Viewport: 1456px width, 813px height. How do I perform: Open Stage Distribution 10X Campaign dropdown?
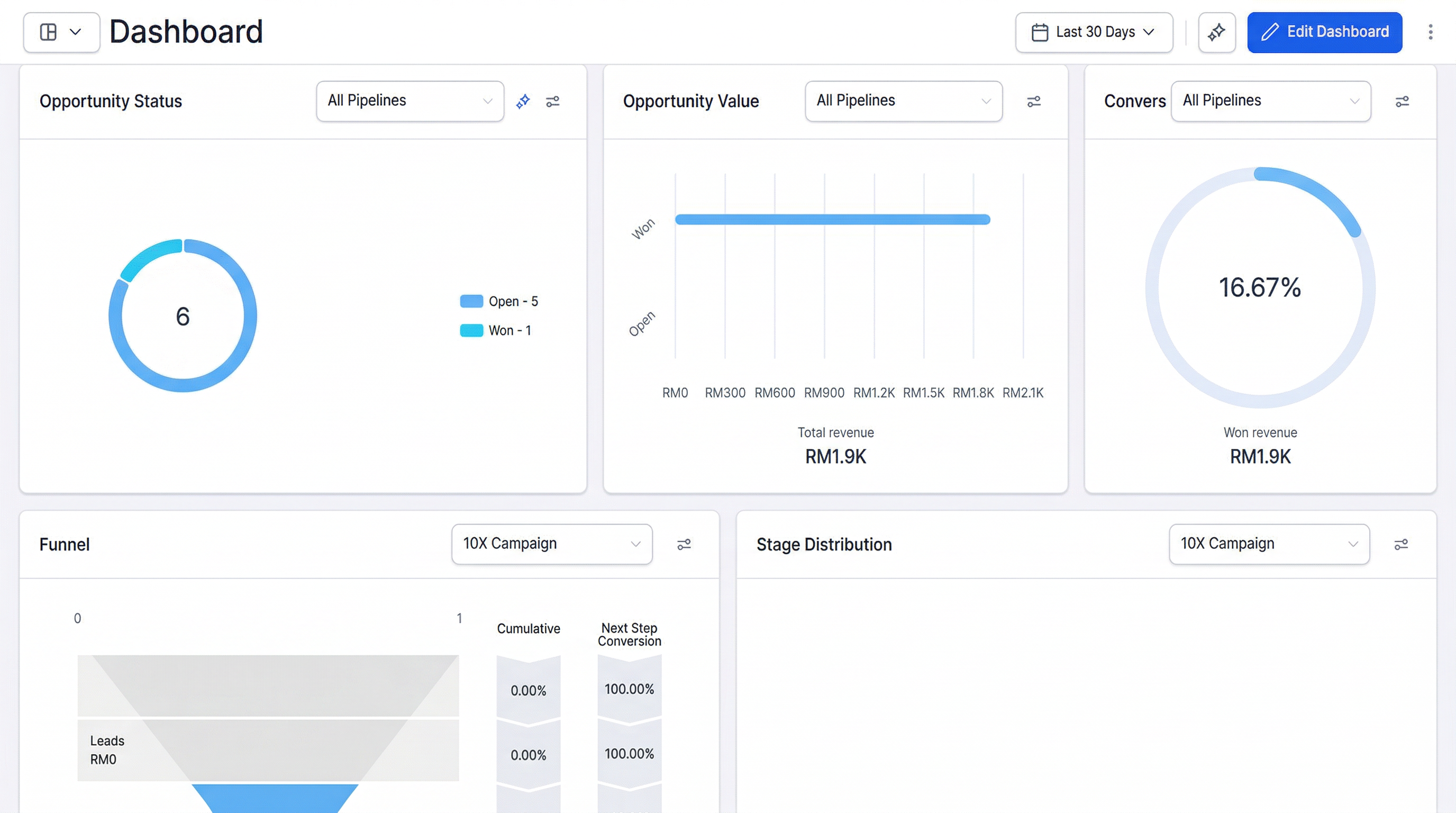pyautogui.click(x=1269, y=544)
